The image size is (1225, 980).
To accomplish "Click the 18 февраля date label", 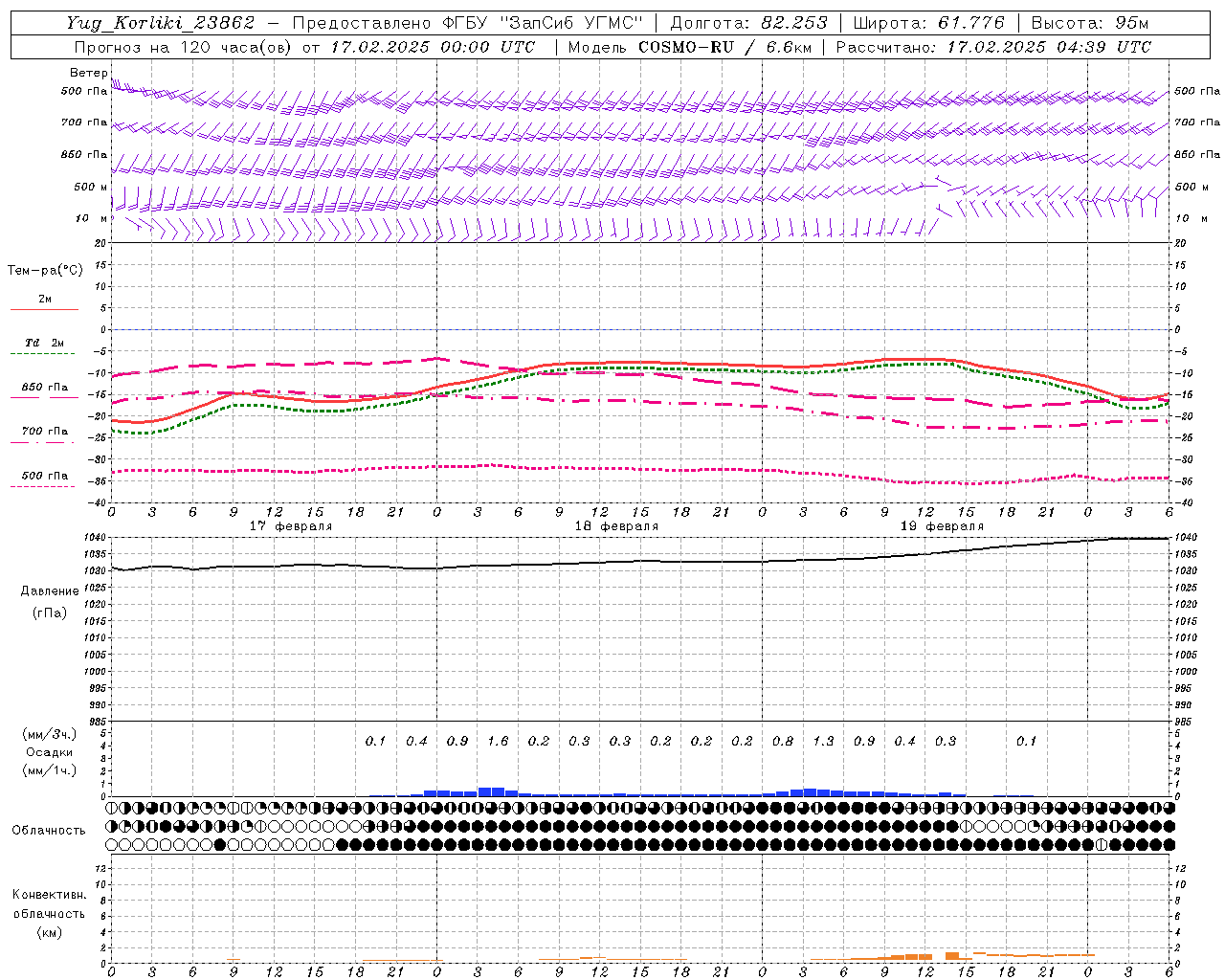I will coord(616,526).
